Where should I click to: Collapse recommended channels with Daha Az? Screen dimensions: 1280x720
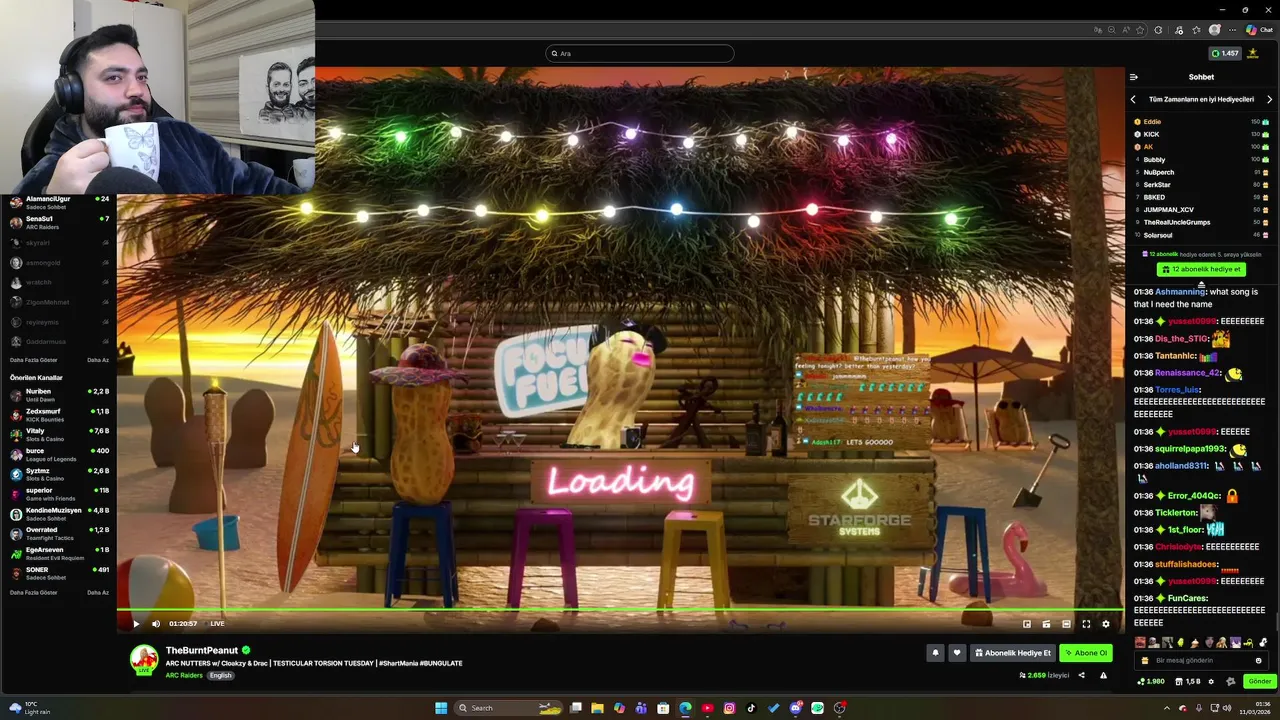tap(98, 592)
